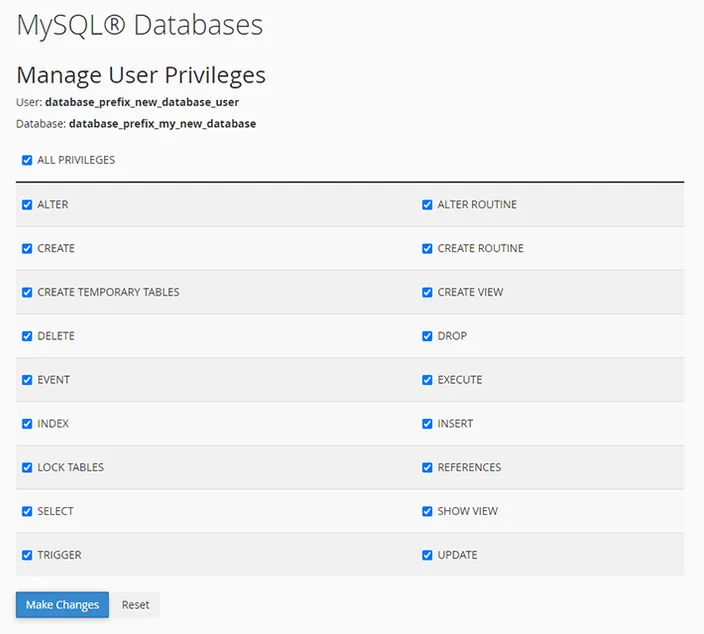Uncheck the CREATE ROUTINE checkbox
The width and height of the screenshot is (704, 634).
[x=427, y=248]
